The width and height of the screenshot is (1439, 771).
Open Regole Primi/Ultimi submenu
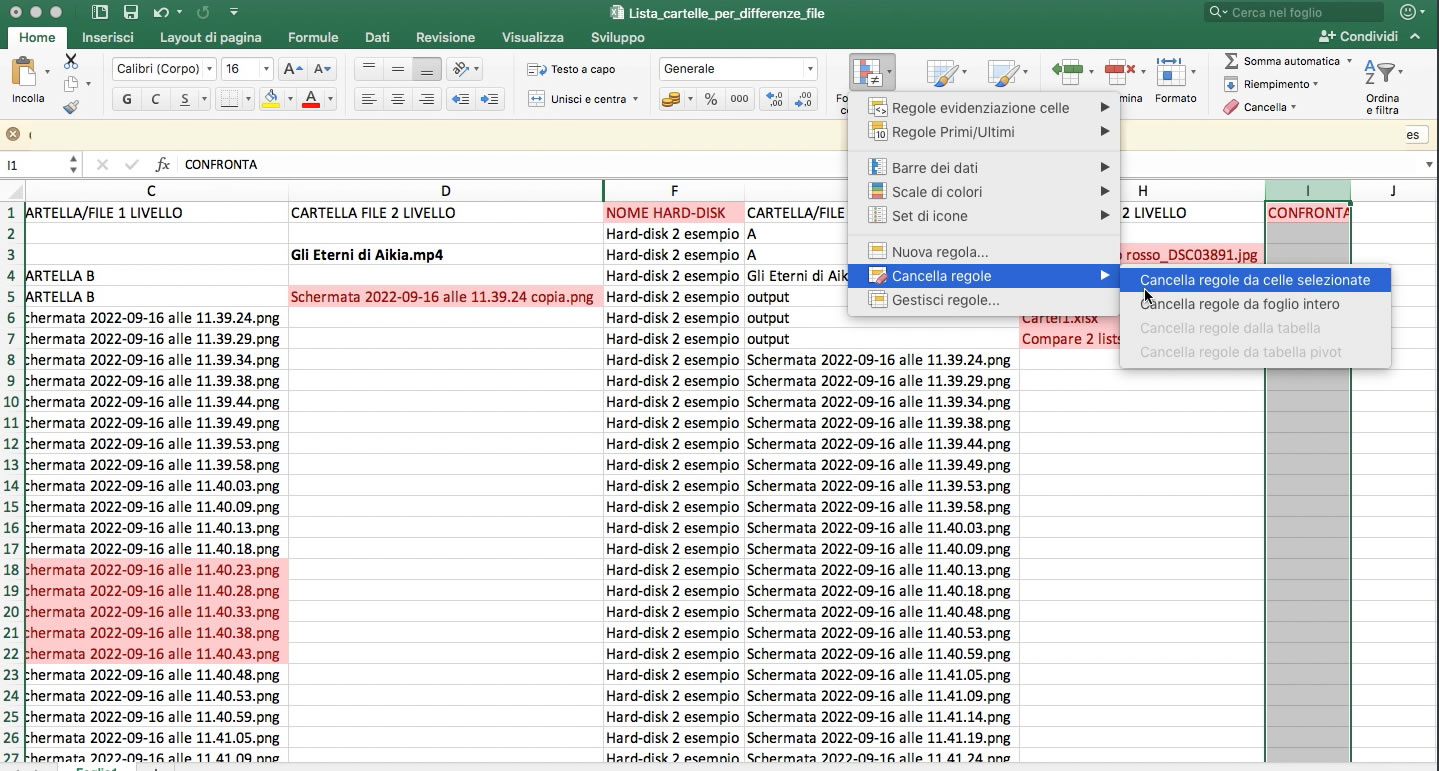[x=984, y=132]
